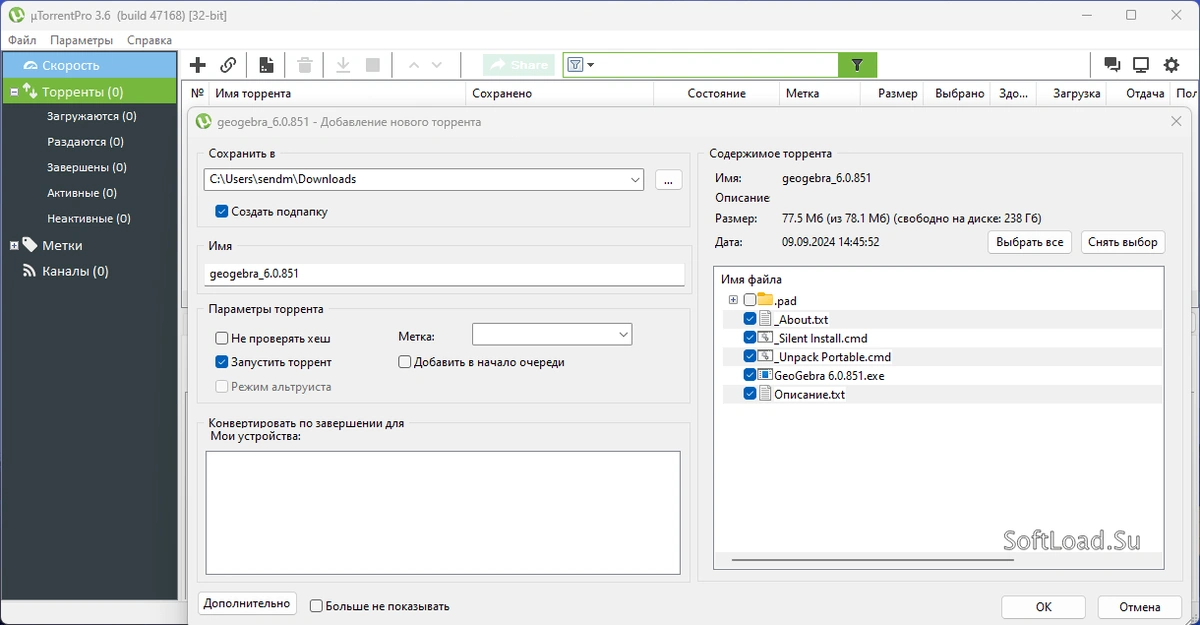Toggle the .pad folder checkbox
The height and width of the screenshot is (625, 1200).
pyautogui.click(x=750, y=300)
